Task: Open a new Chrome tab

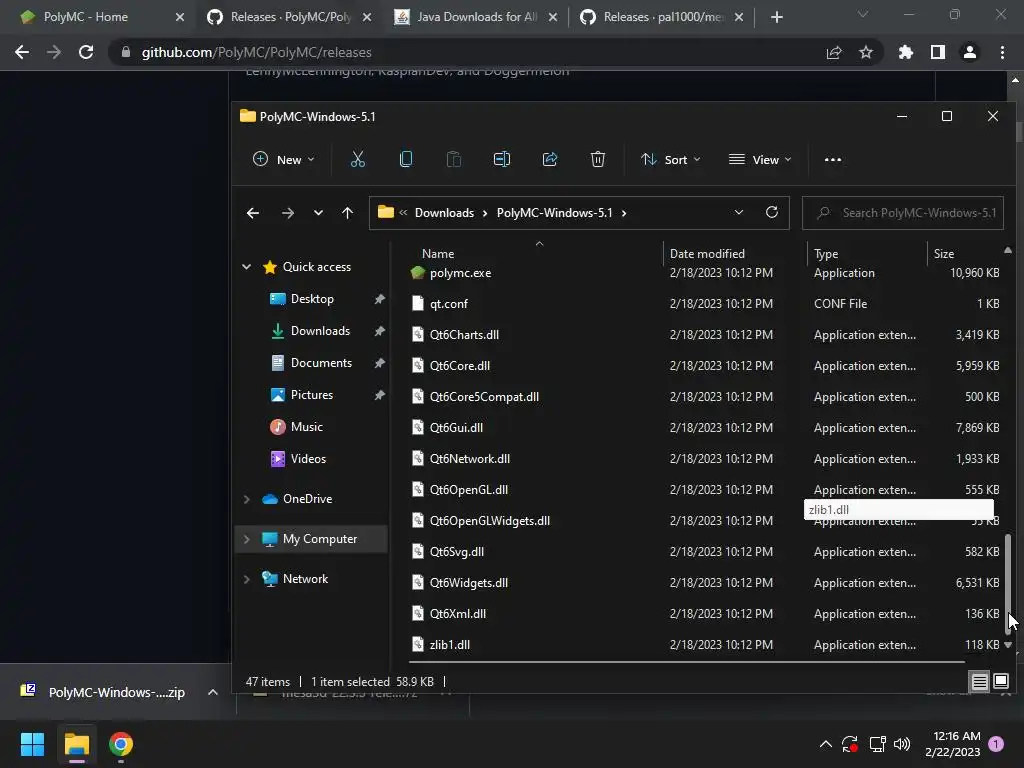Action: [776, 17]
